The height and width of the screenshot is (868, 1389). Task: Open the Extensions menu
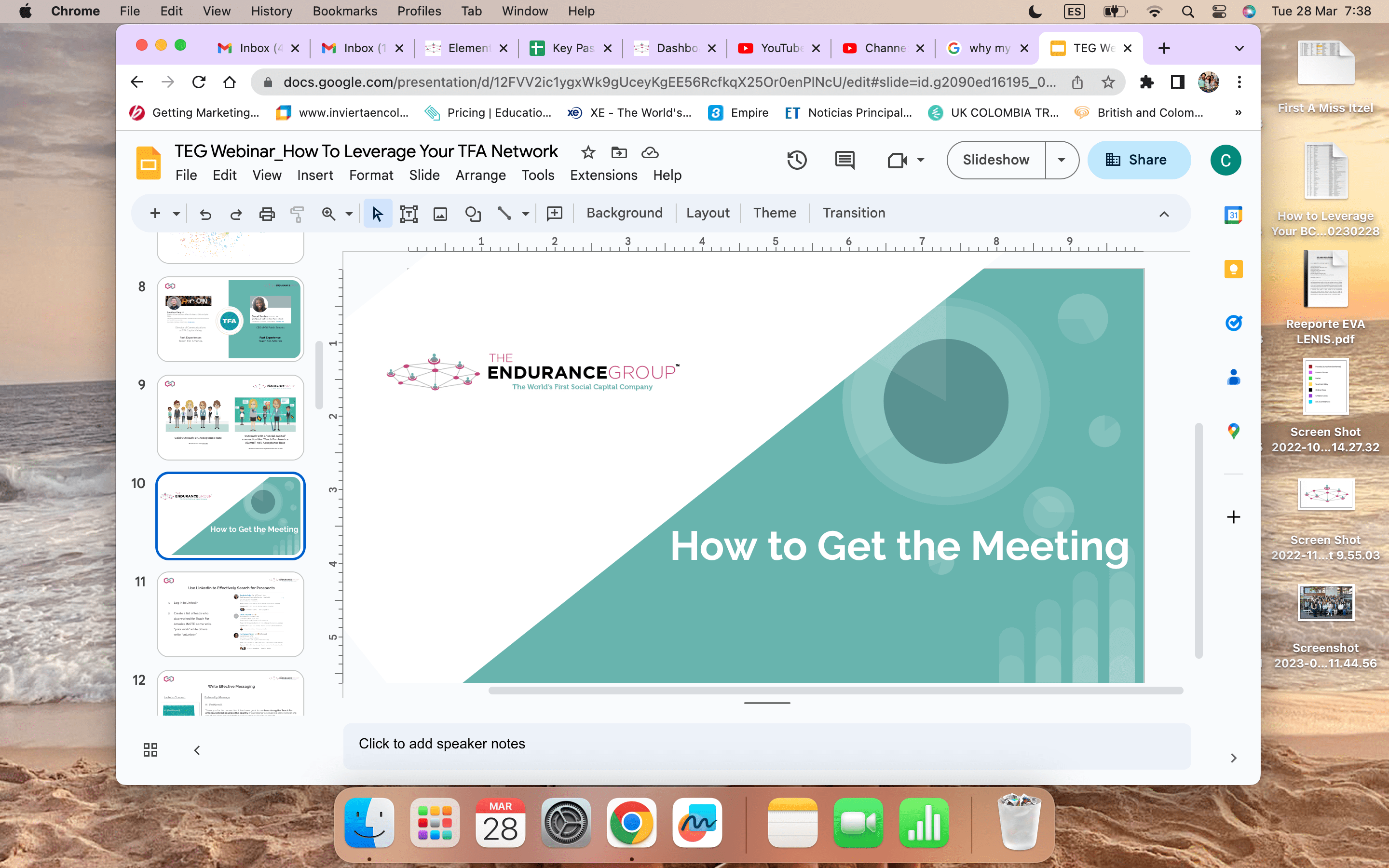pos(603,175)
